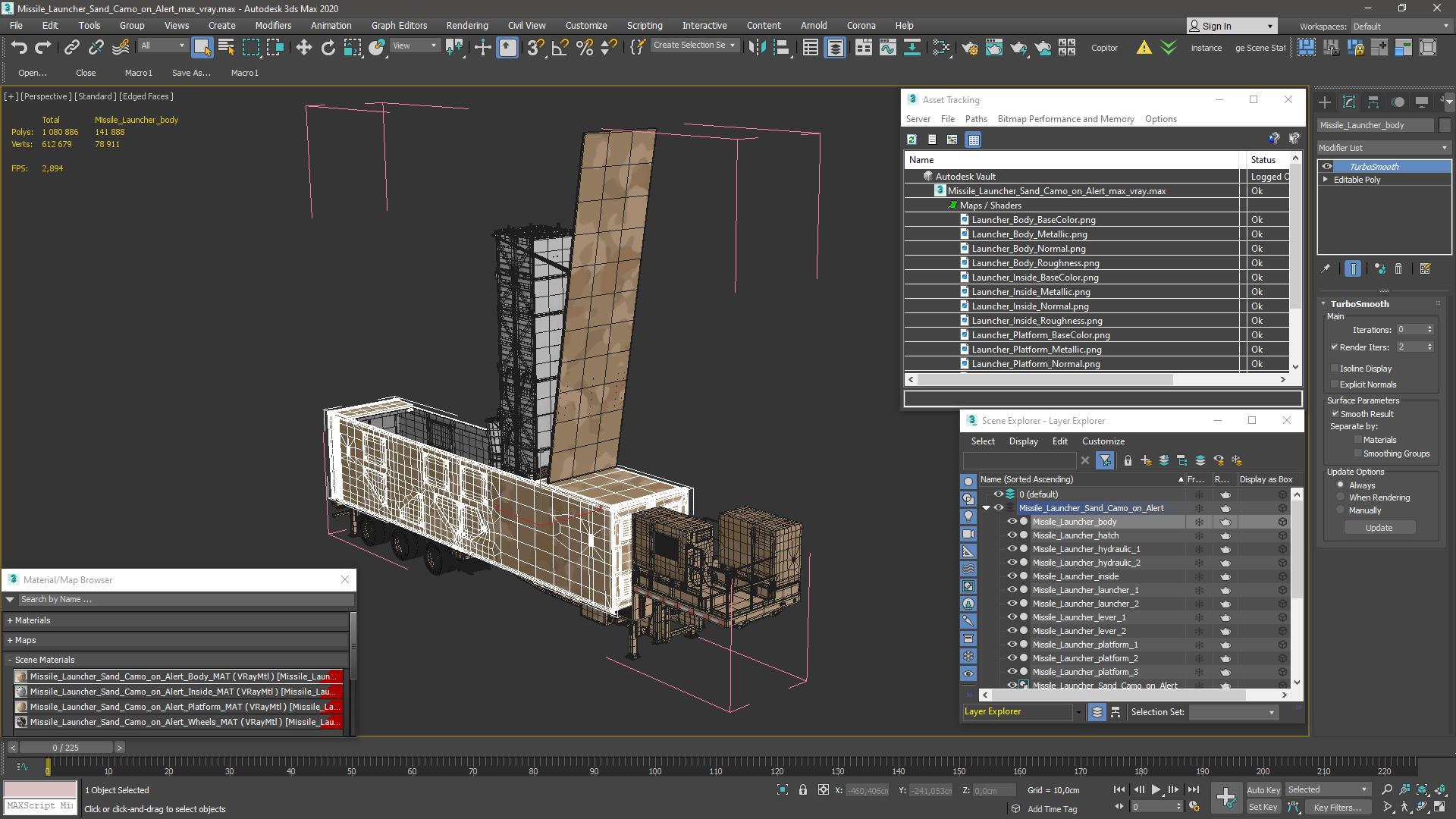This screenshot has width=1456, height=819.
Task: Toggle Smooth Result checkbox
Action: [x=1335, y=414]
